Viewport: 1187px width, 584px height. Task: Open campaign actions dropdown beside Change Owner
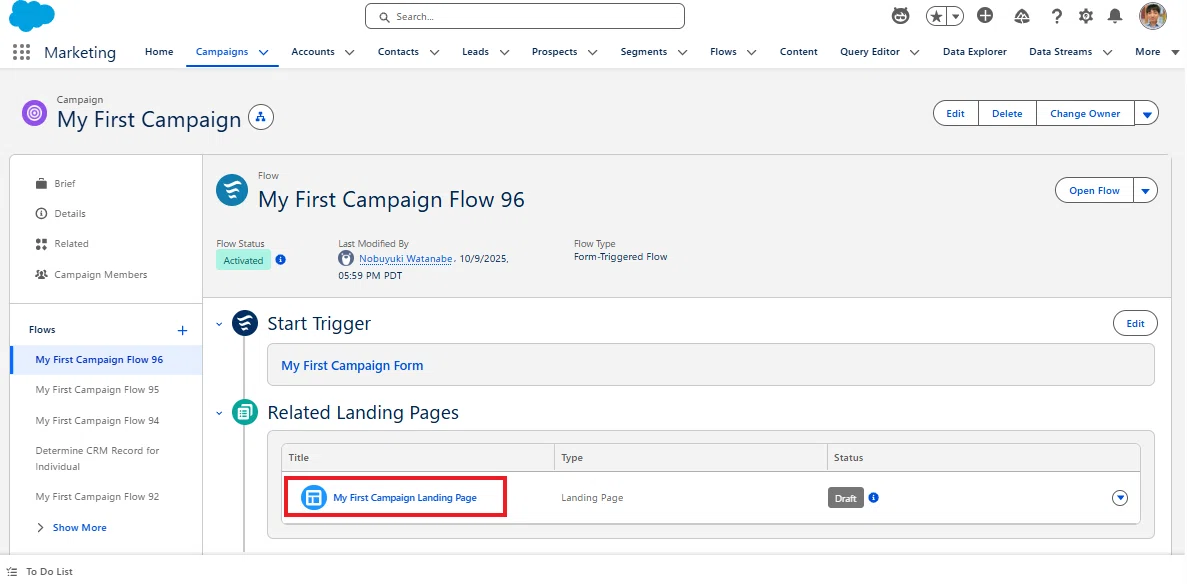(x=1146, y=114)
